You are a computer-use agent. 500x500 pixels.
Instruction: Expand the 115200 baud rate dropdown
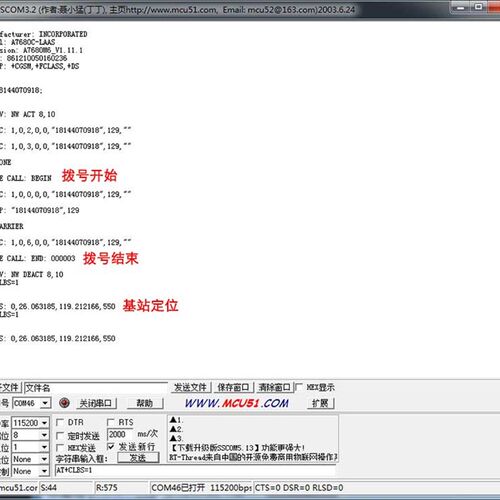point(30,423)
